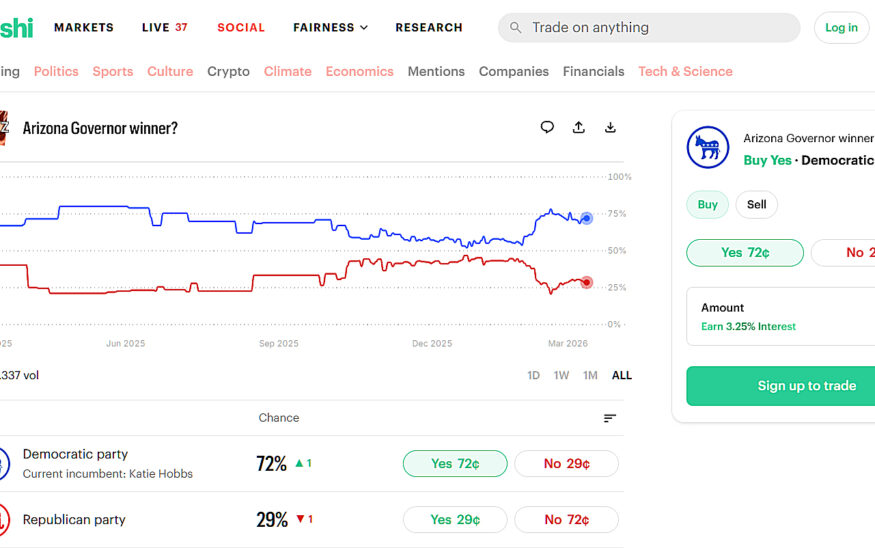Click the share upload icon

coord(578,127)
